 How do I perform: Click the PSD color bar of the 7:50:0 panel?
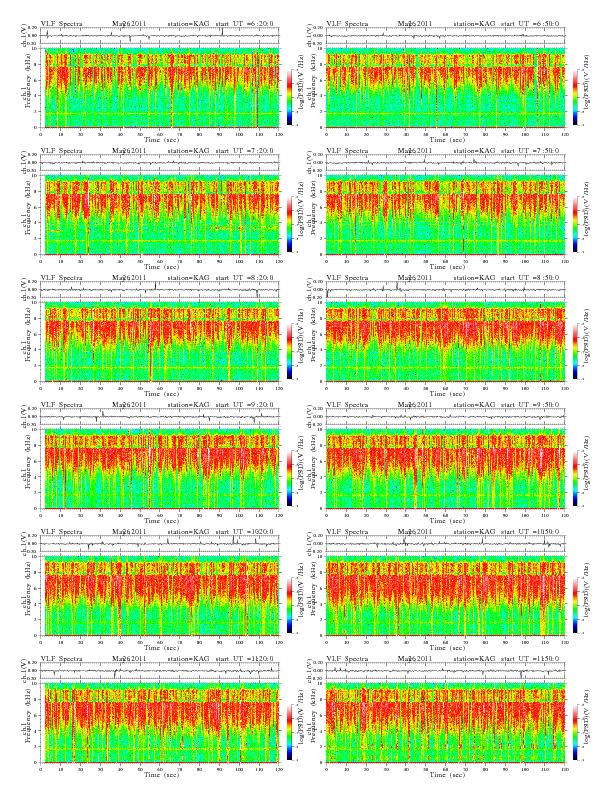(576, 224)
